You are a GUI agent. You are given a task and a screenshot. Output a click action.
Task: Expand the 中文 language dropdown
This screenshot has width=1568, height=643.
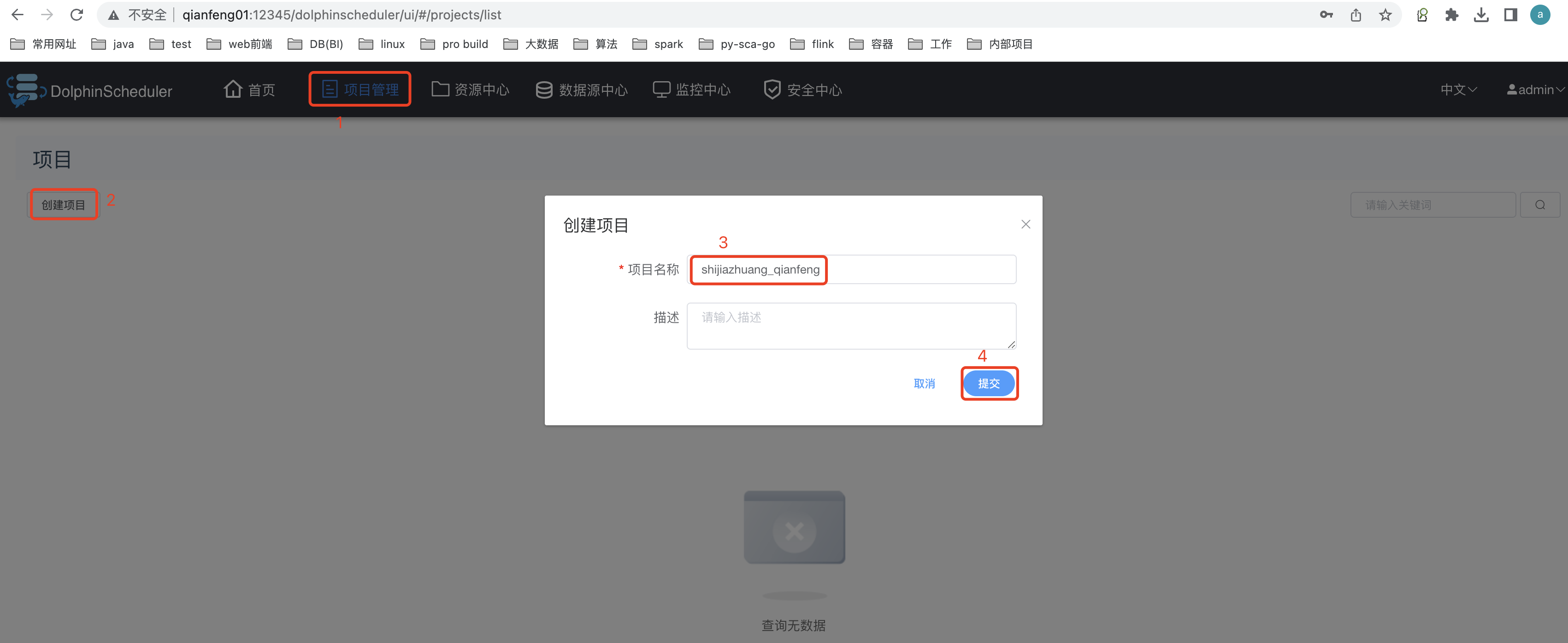(1458, 89)
